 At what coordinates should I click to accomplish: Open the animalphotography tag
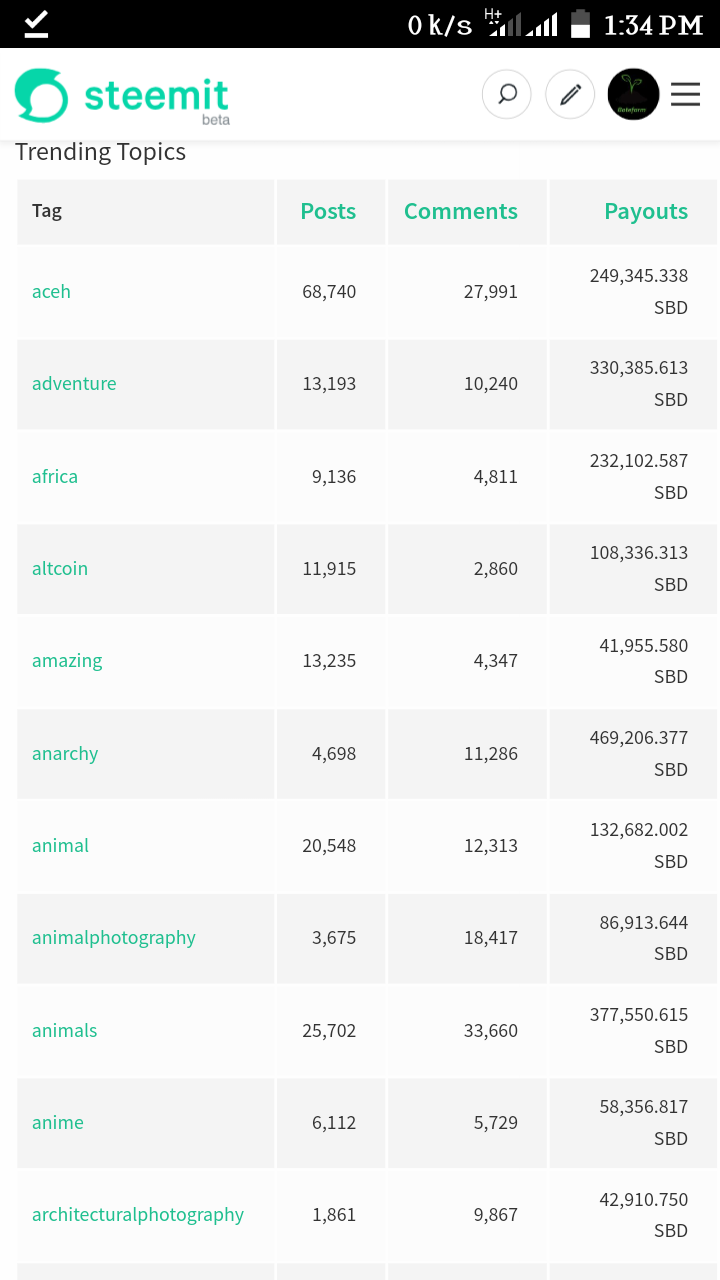(114, 937)
